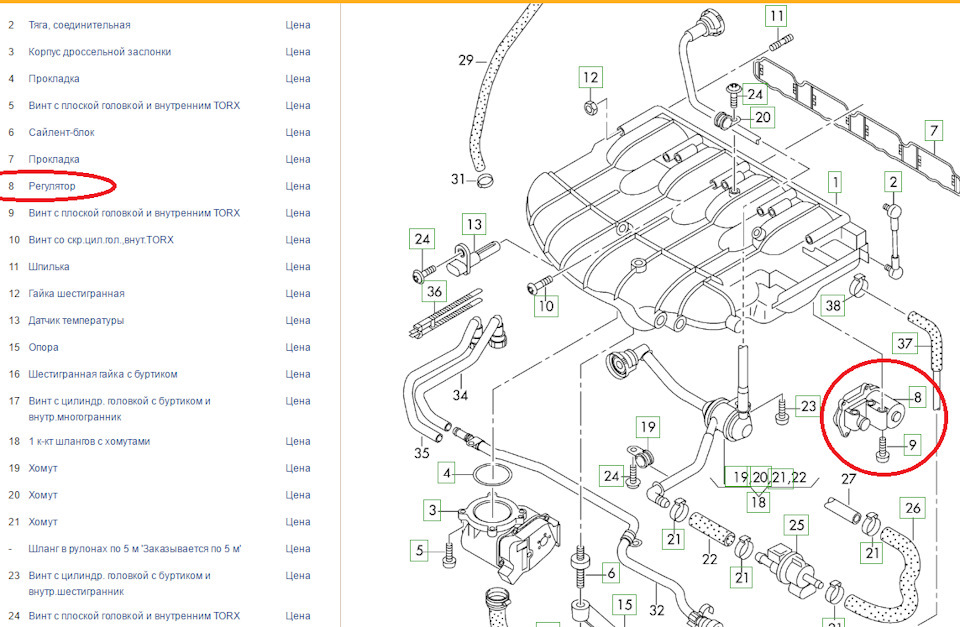960x627 pixels.
Task: Open 'Цена' beside 'Опора'
Action: [297, 346]
